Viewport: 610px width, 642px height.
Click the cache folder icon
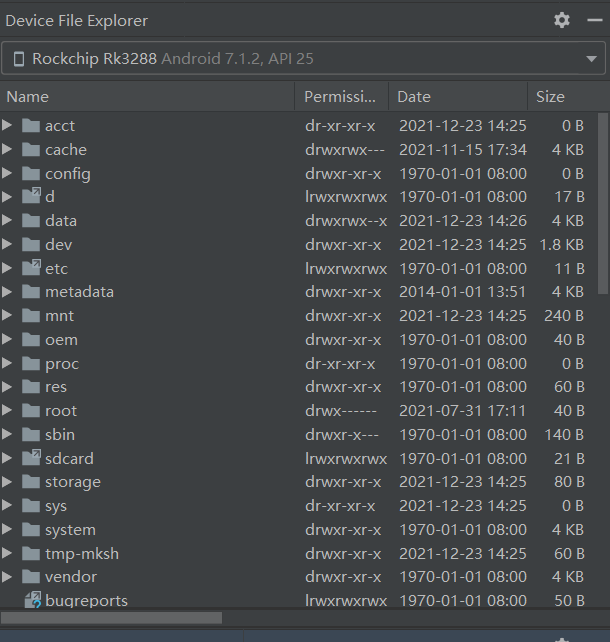31,149
